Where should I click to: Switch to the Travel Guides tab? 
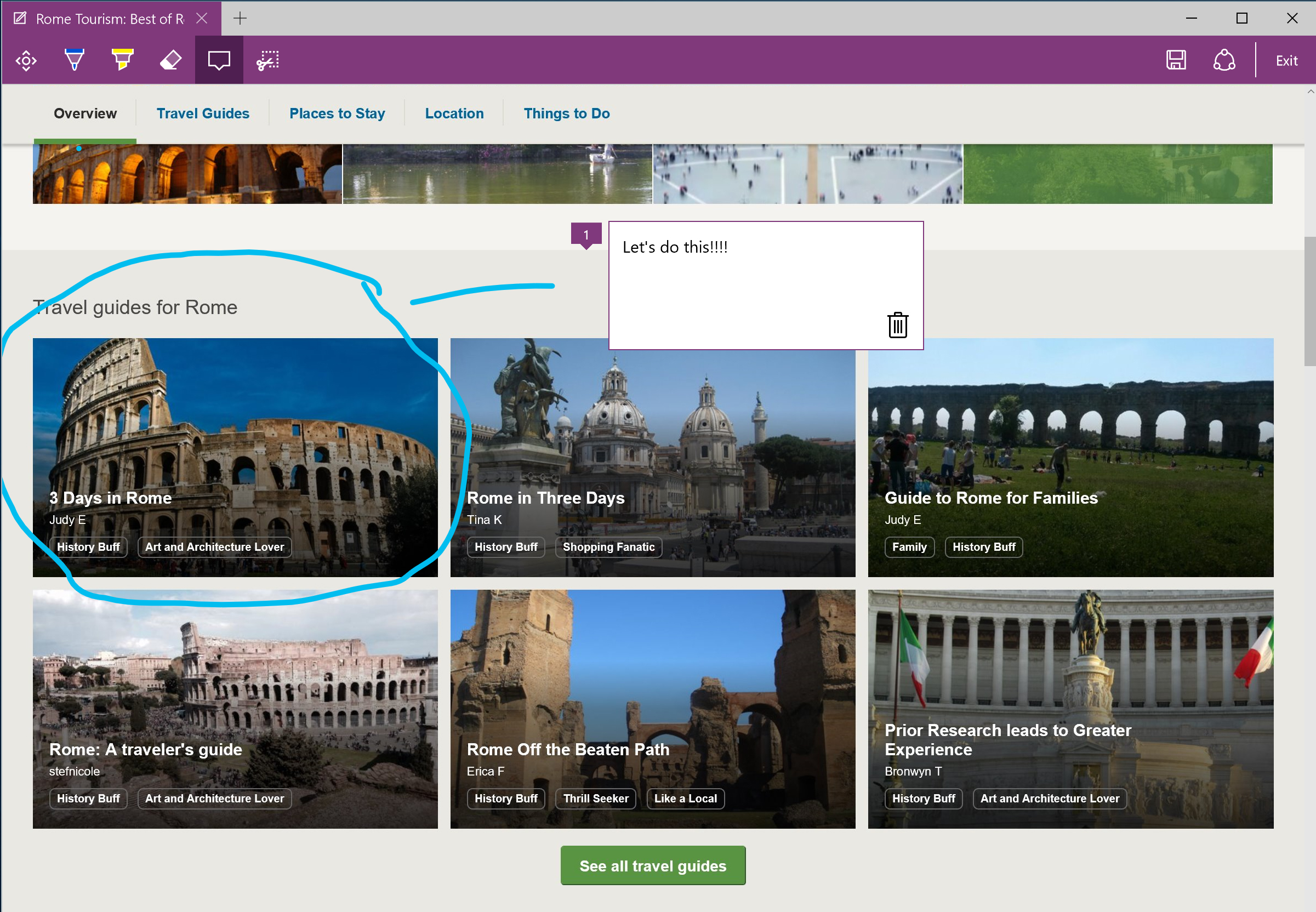202,113
